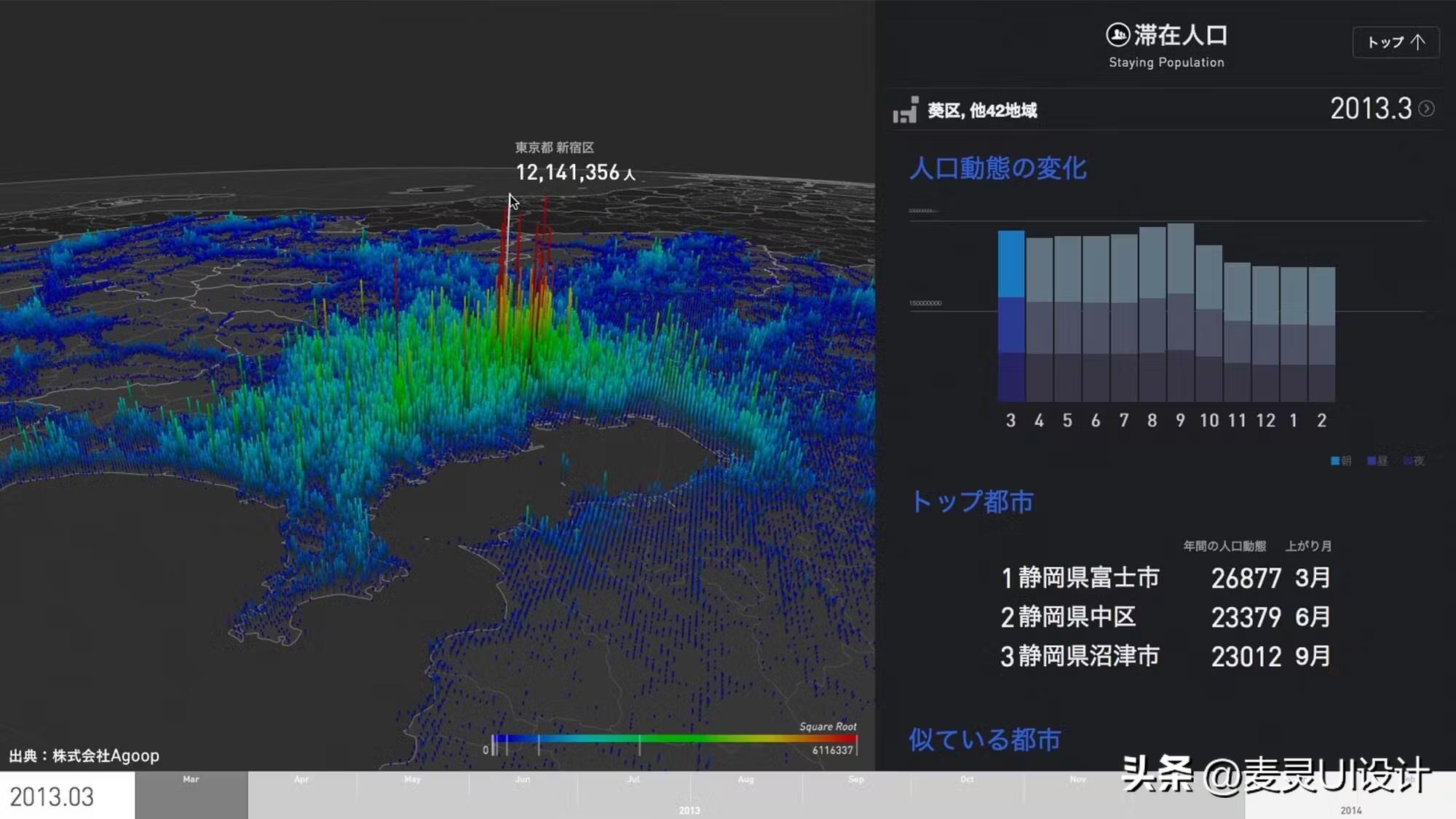The width and height of the screenshot is (1456, 819).
Task: Open 静岡県沼津市 top city entry
Action: (1087, 657)
